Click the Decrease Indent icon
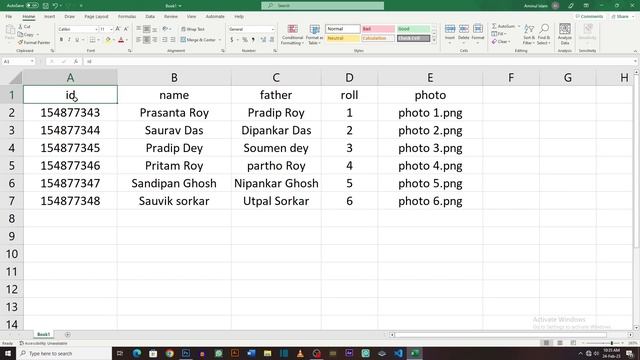Screen dimensions: 640x360 click(x=164, y=40)
